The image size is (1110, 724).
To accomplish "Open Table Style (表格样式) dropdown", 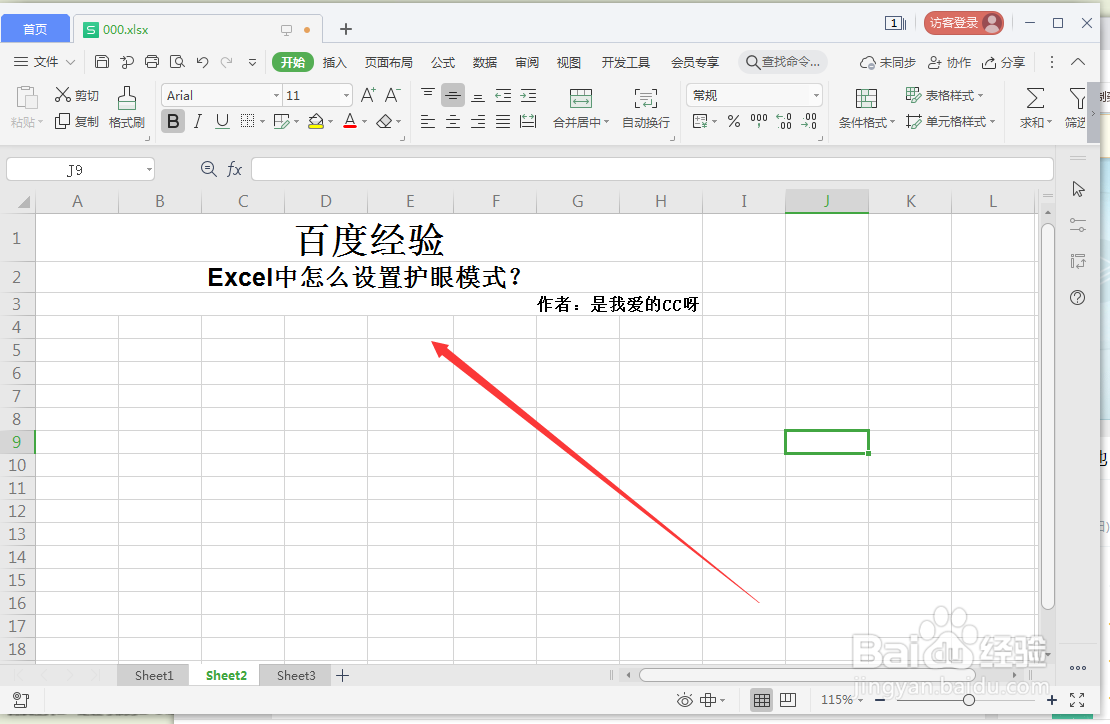I will [944, 95].
